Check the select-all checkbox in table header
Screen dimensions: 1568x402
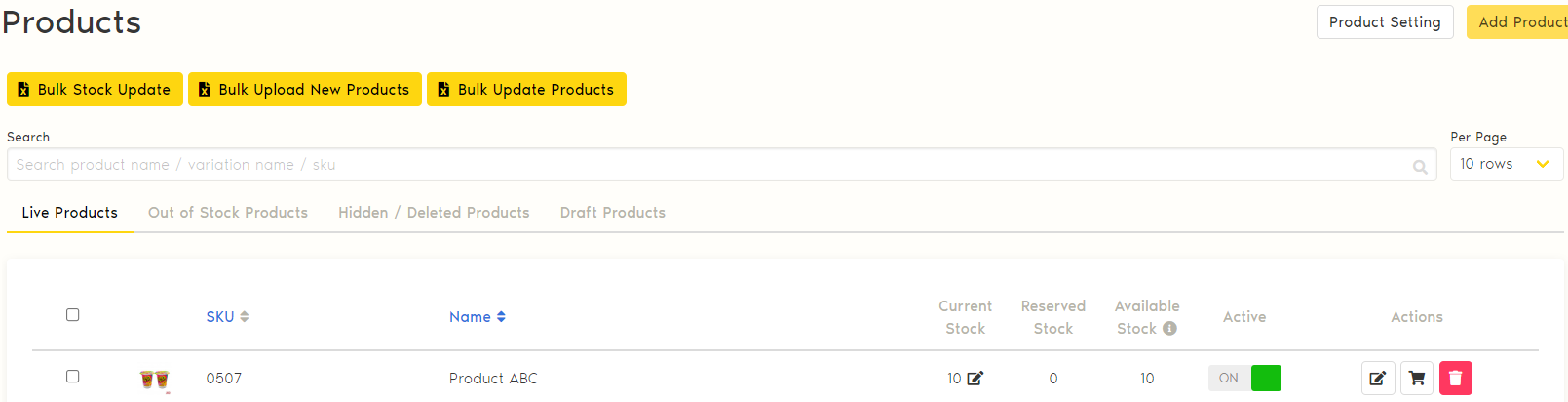[x=73, y=315]
